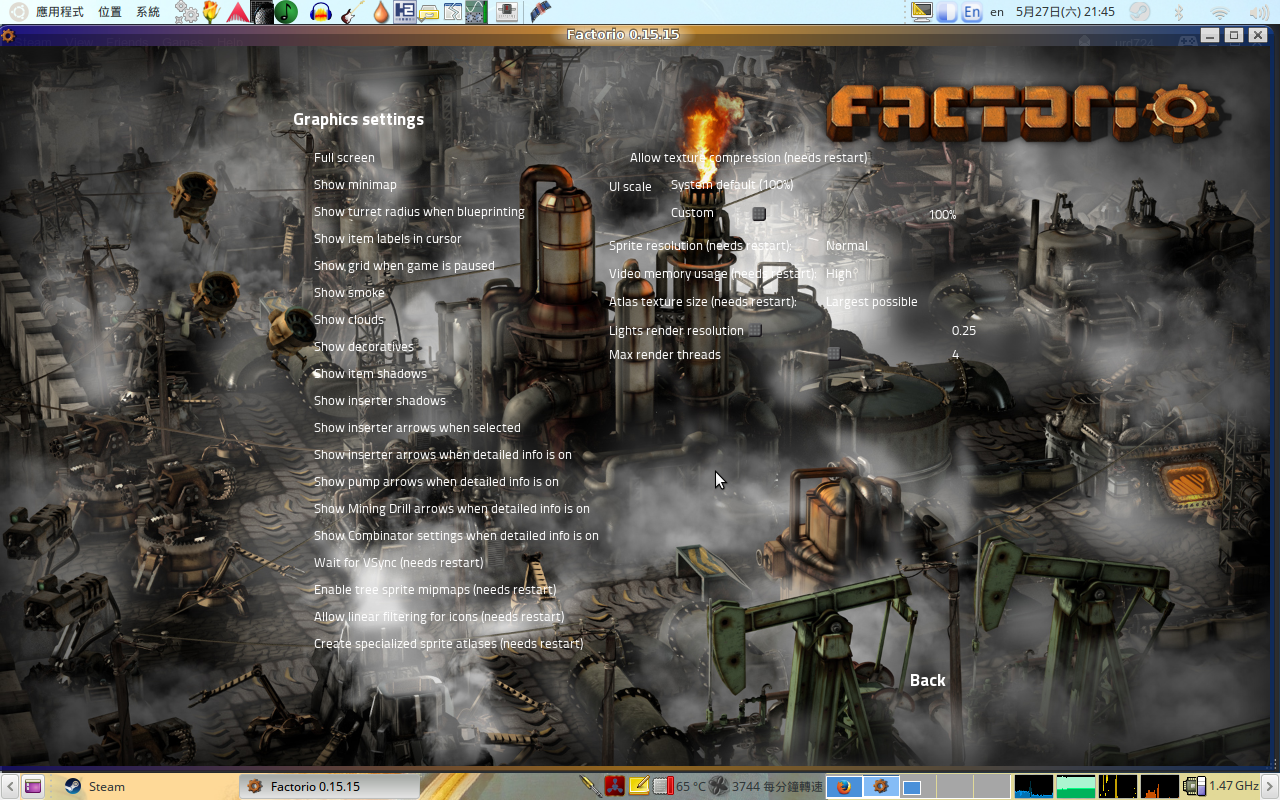Open the H2 Hydrogen drum machine launcher
The height and width of the screenshot is (800, 1280).
click(405, 12)
